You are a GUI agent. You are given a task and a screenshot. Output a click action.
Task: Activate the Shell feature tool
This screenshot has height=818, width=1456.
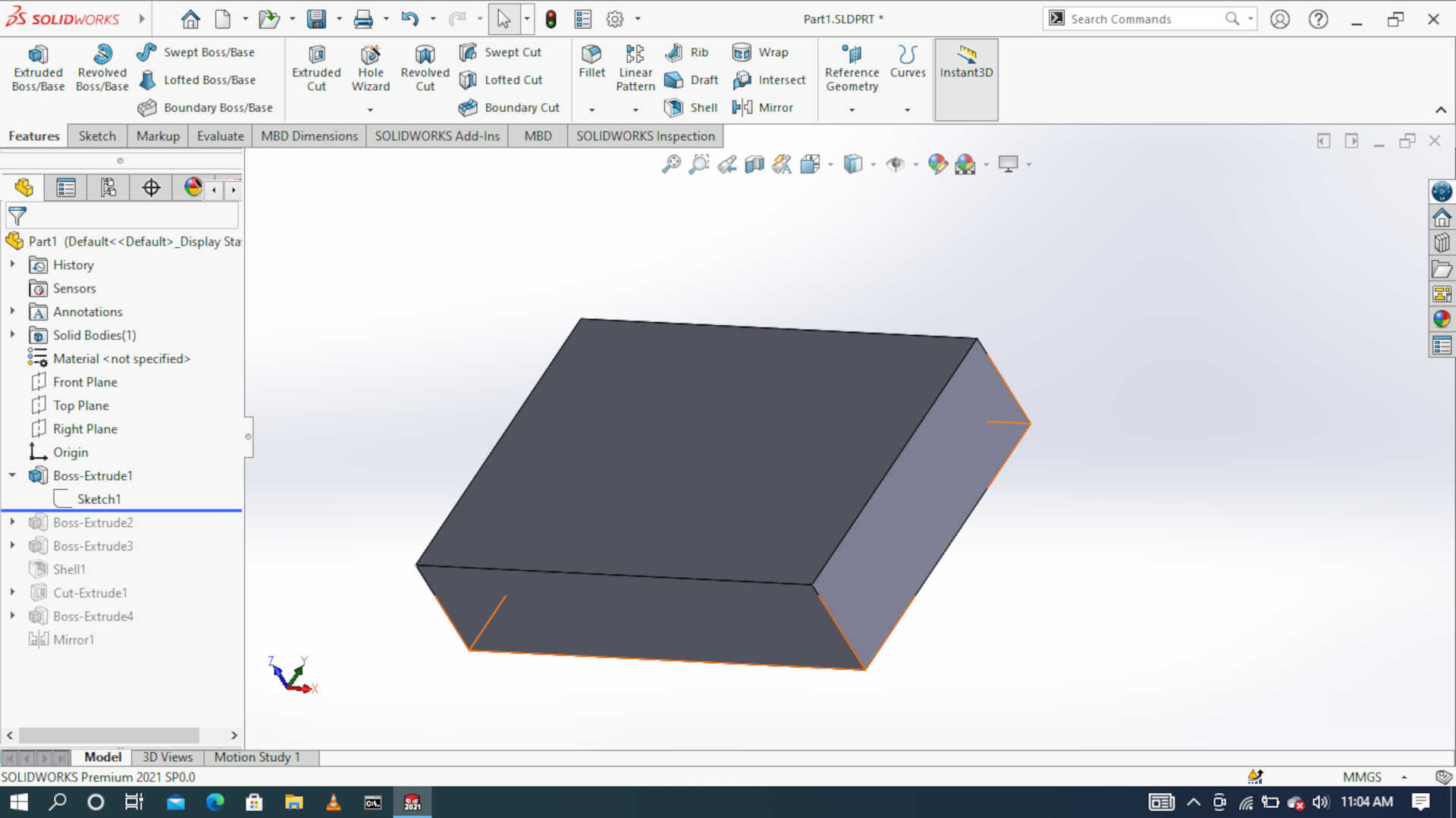click(690, 108)
